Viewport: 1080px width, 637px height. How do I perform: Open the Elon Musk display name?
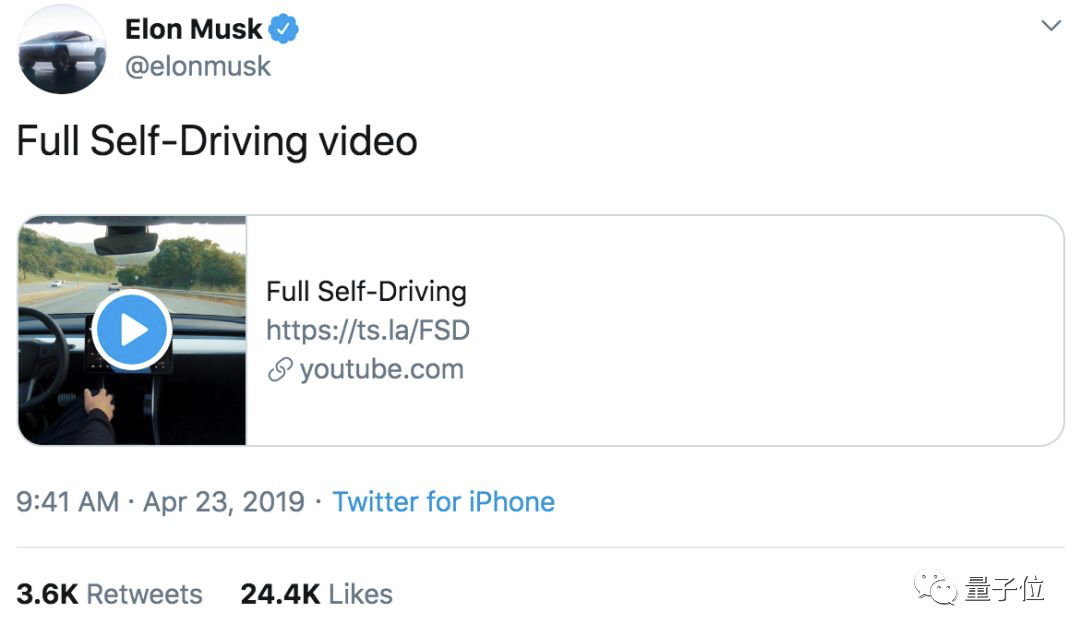point(194,30)
